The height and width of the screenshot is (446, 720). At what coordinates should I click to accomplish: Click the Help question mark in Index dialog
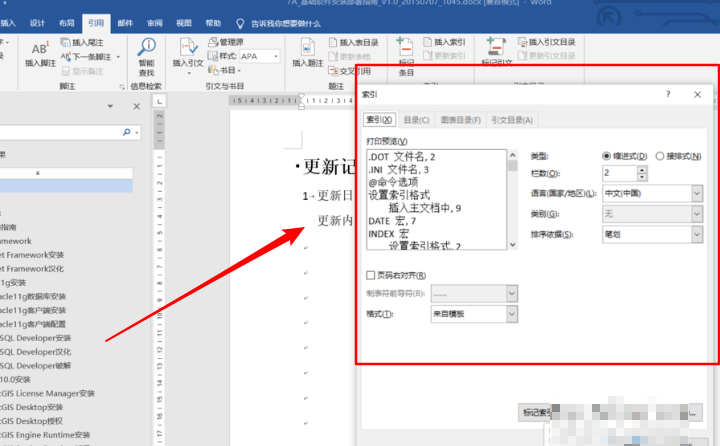tap(668, 94)
